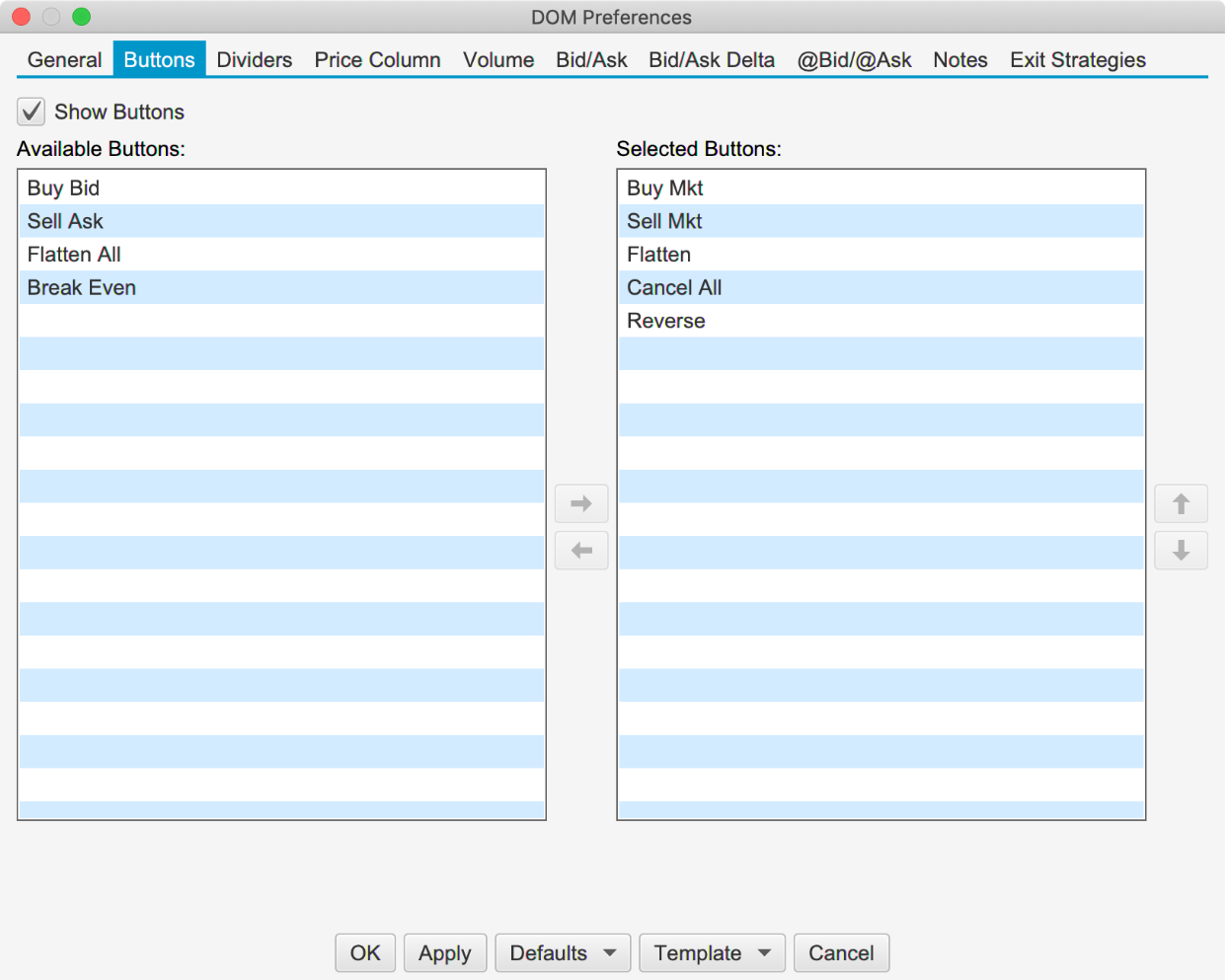Click the OK button

point(365,953)
